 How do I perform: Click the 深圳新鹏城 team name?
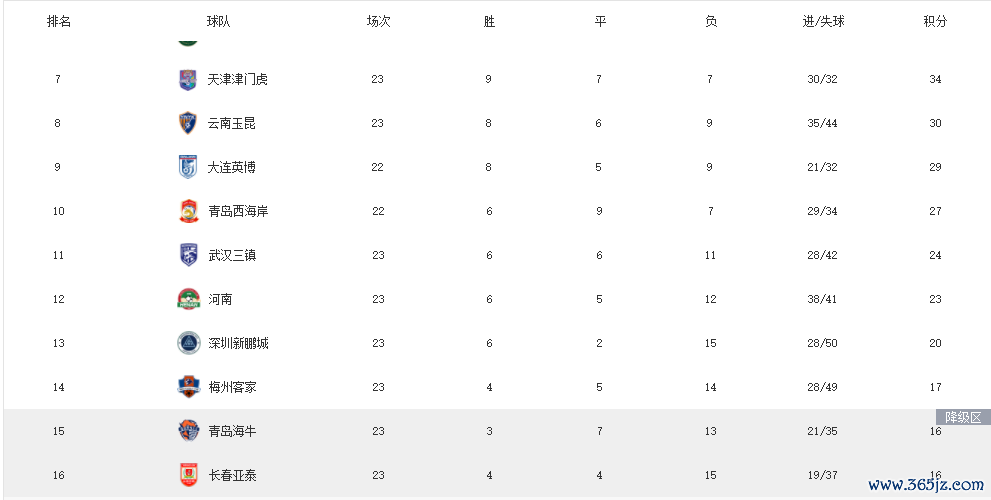pos(238,343)
